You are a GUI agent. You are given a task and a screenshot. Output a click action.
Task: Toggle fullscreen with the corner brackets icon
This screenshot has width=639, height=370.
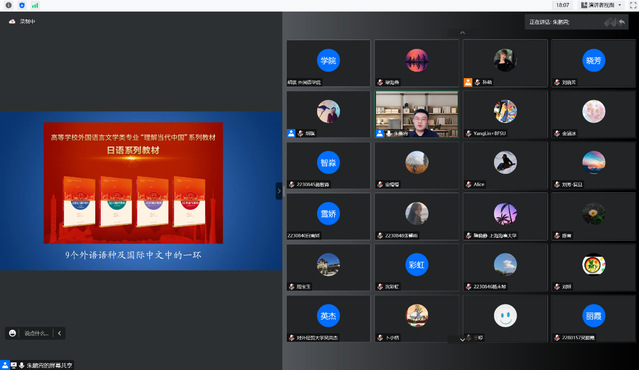tap(633, 5)
